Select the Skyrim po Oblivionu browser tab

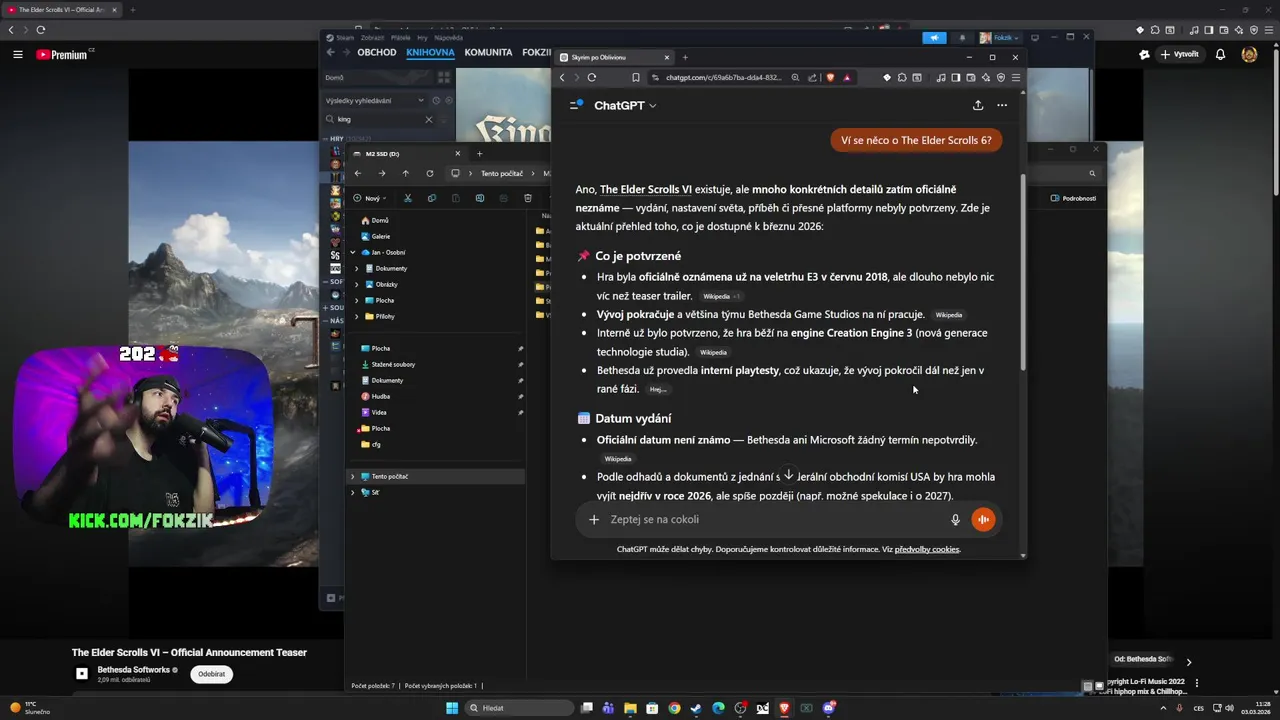615,57
